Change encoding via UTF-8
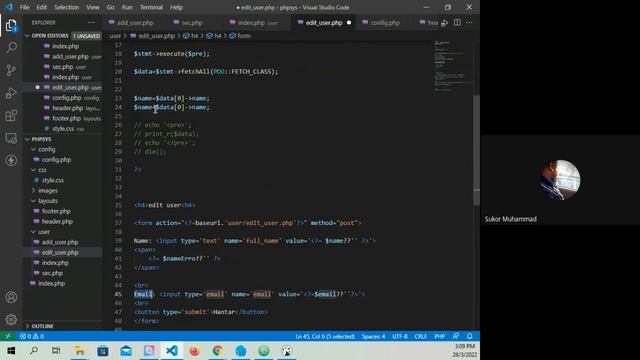Screen dimensions: 640x360 coord(400,337)
